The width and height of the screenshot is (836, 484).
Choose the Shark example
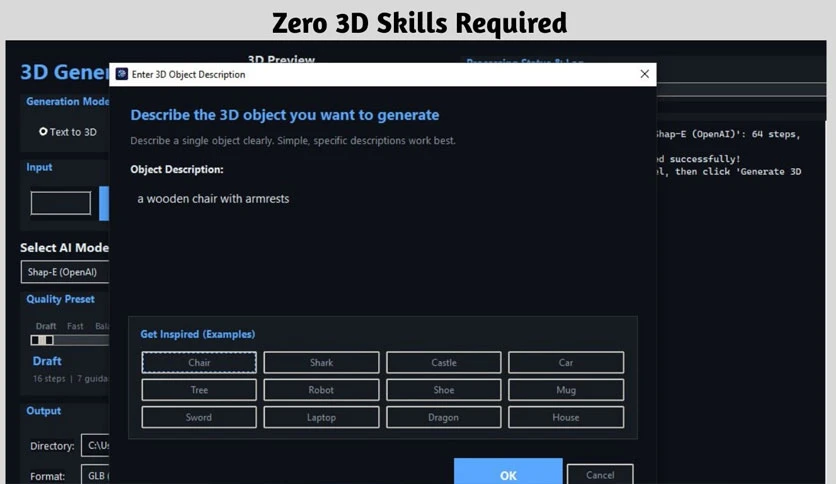point(321,362)
